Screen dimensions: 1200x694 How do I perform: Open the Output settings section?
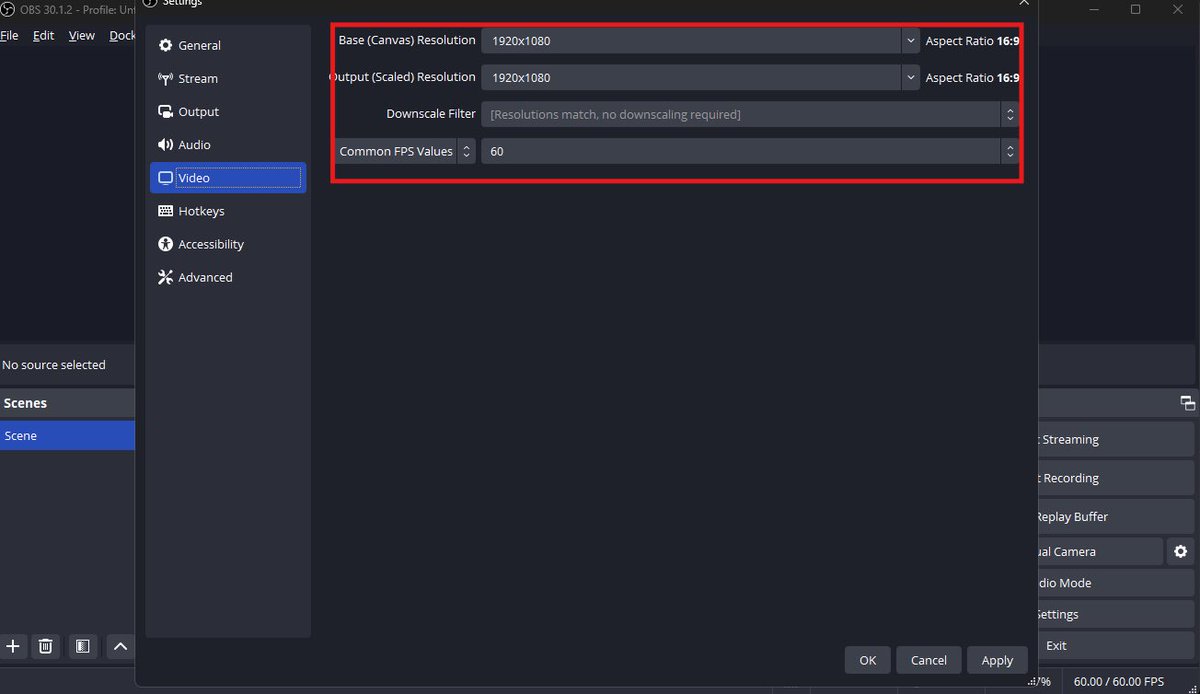pos(197,111)
